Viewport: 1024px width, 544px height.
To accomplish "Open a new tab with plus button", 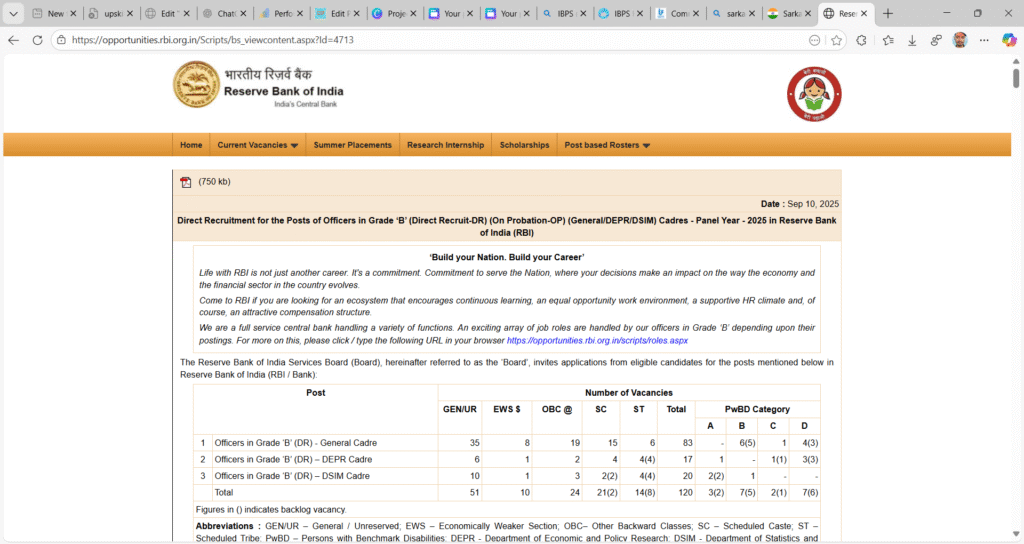I will click(x=888, y=14).
